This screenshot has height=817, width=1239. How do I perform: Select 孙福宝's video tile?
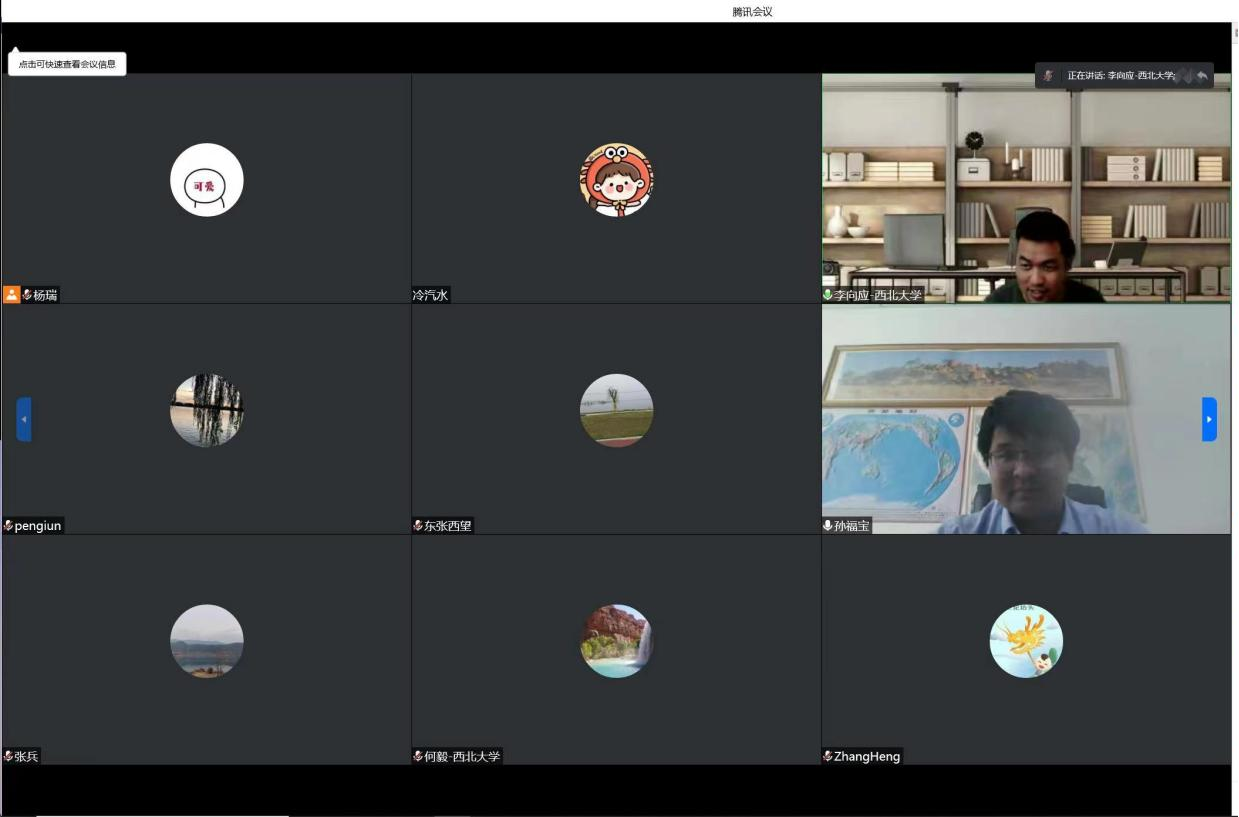tap(1026, 419)
